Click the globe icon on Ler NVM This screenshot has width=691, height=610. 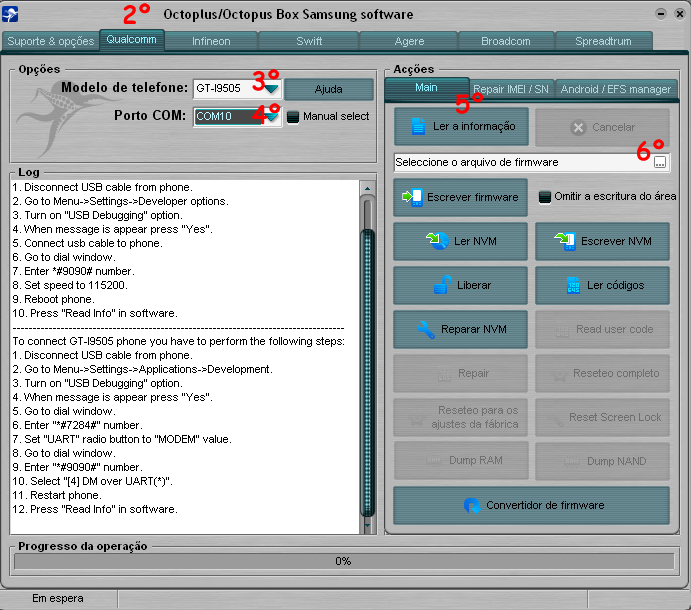click(437, 241)
